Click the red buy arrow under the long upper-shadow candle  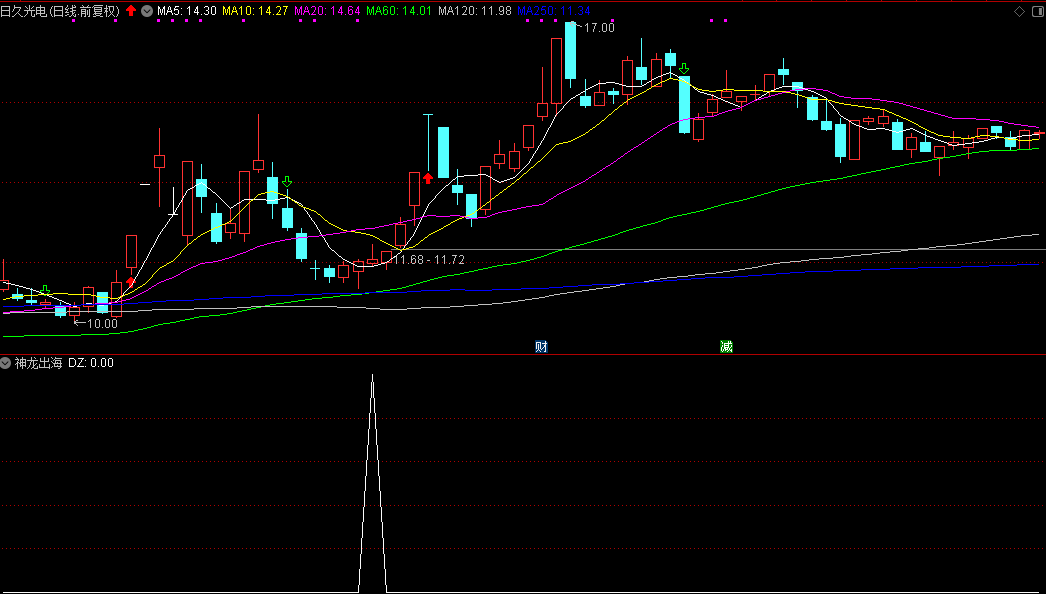428,178
